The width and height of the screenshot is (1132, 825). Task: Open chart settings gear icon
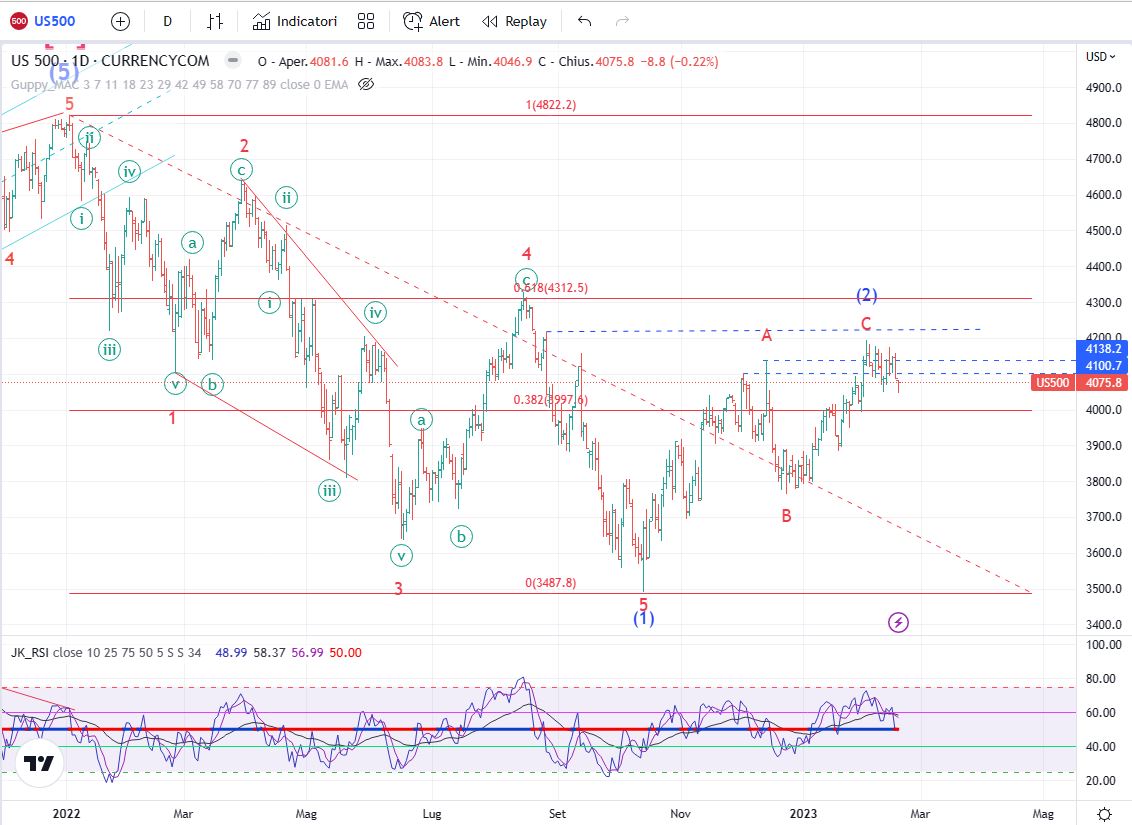1105,814
